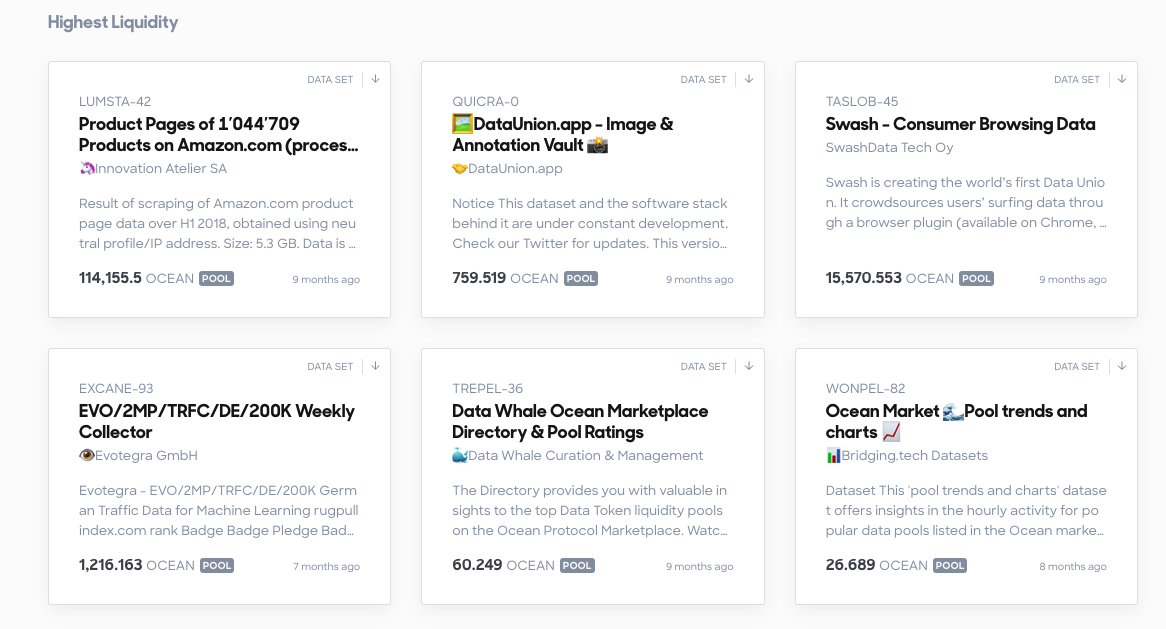Click the download arrow on the WONPEL-82 card

coord(1121,366)
